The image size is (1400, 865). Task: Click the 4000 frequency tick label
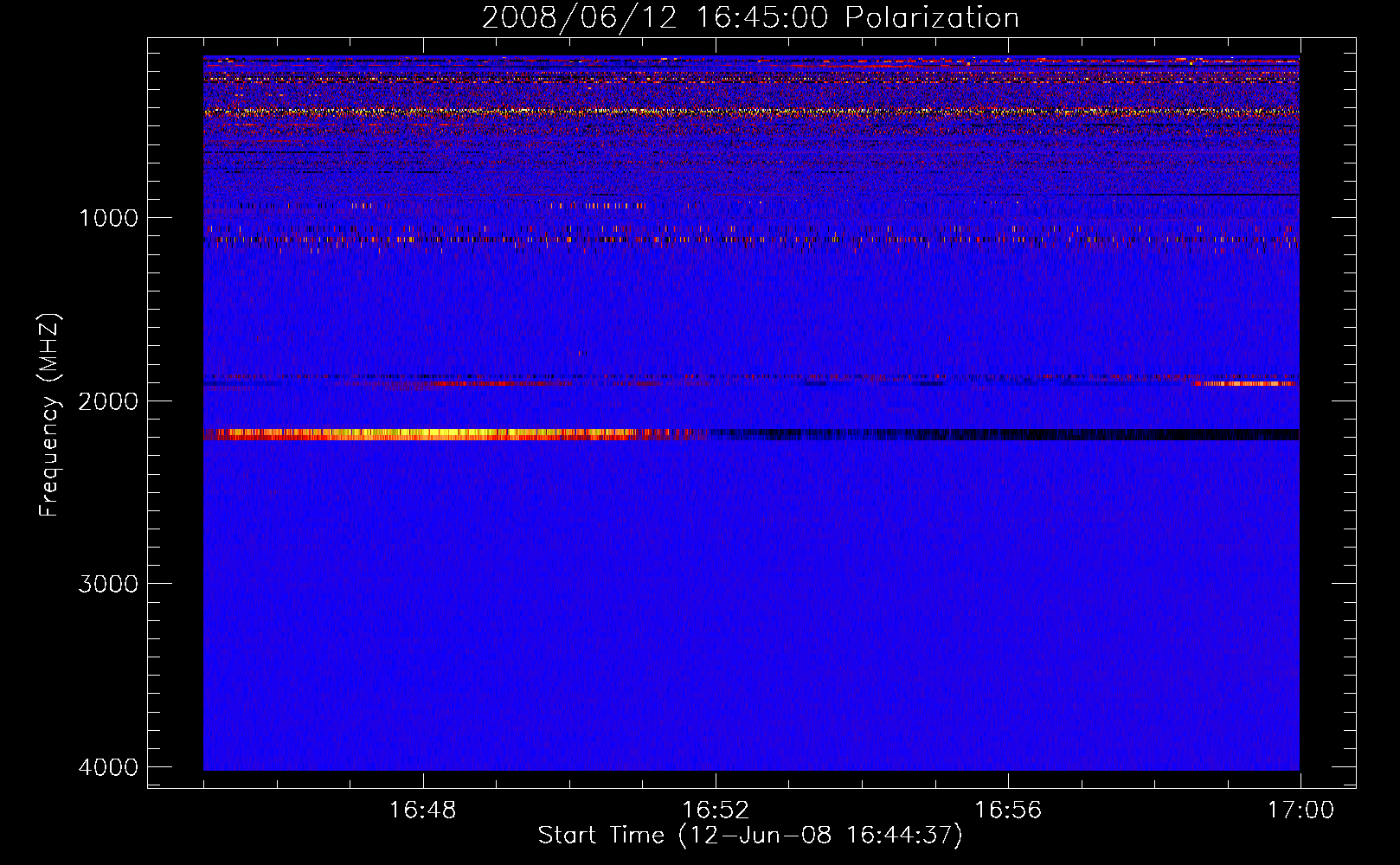tap(108, 767)
